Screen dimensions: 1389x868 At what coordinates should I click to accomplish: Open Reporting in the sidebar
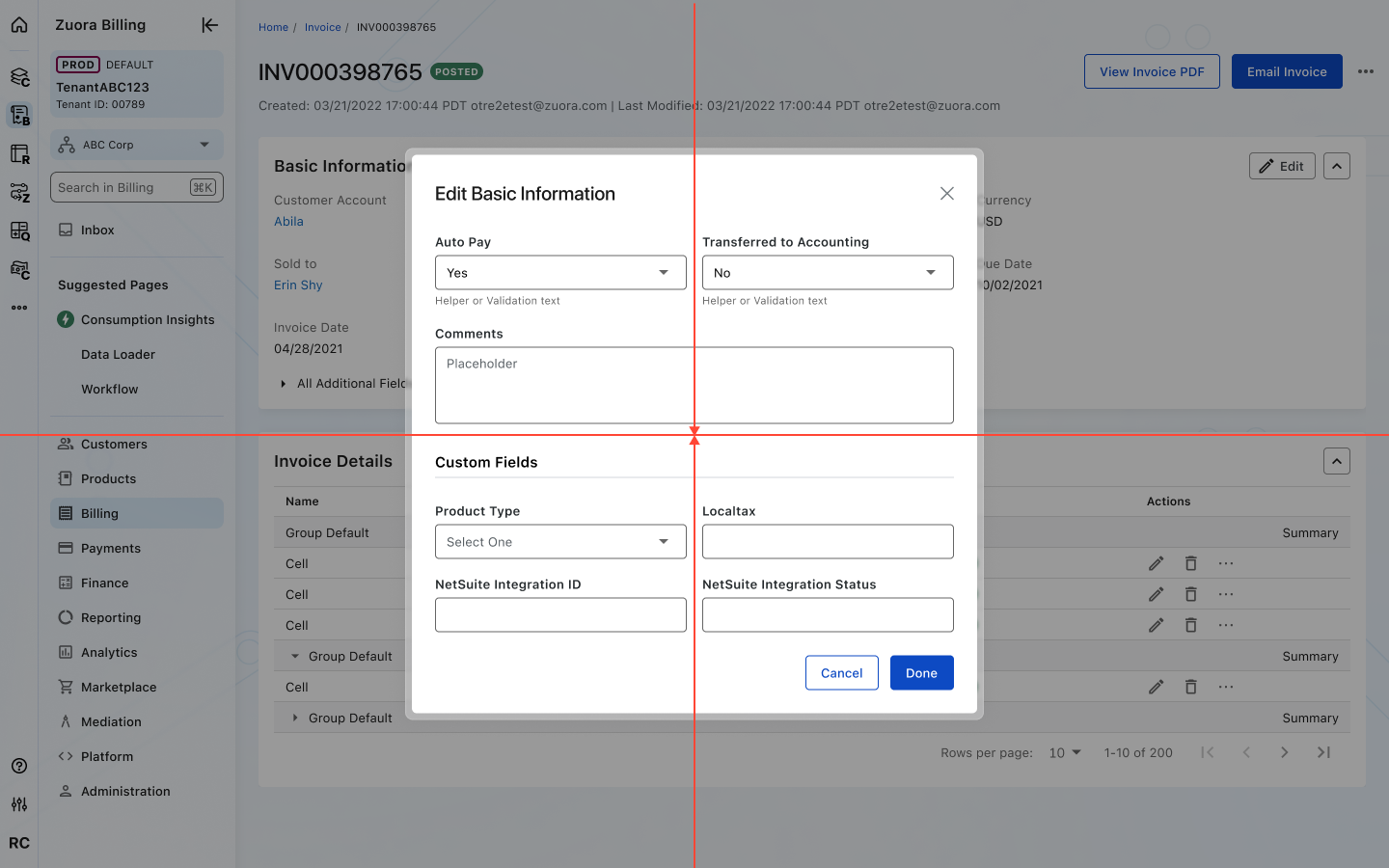click(x=110, y=617)
